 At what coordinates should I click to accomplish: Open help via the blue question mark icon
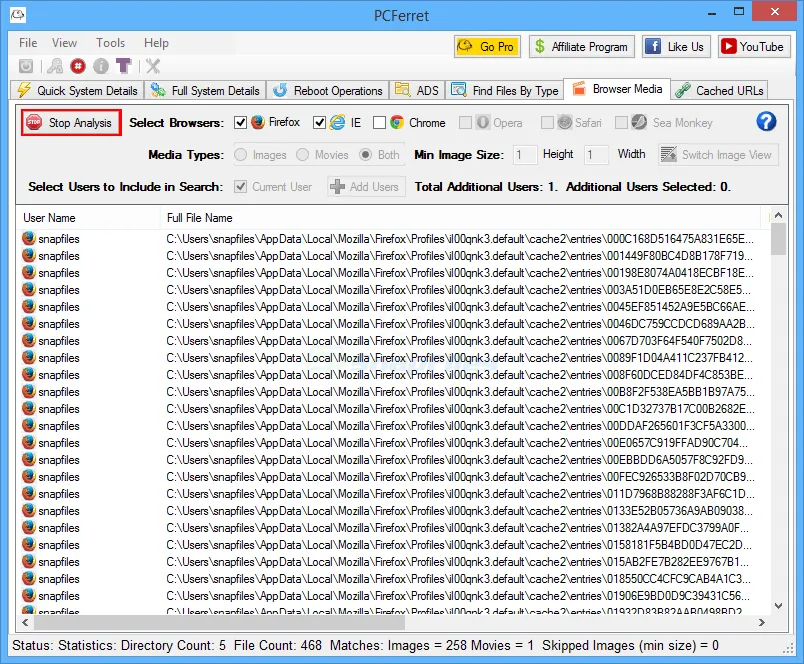[766, 122]
